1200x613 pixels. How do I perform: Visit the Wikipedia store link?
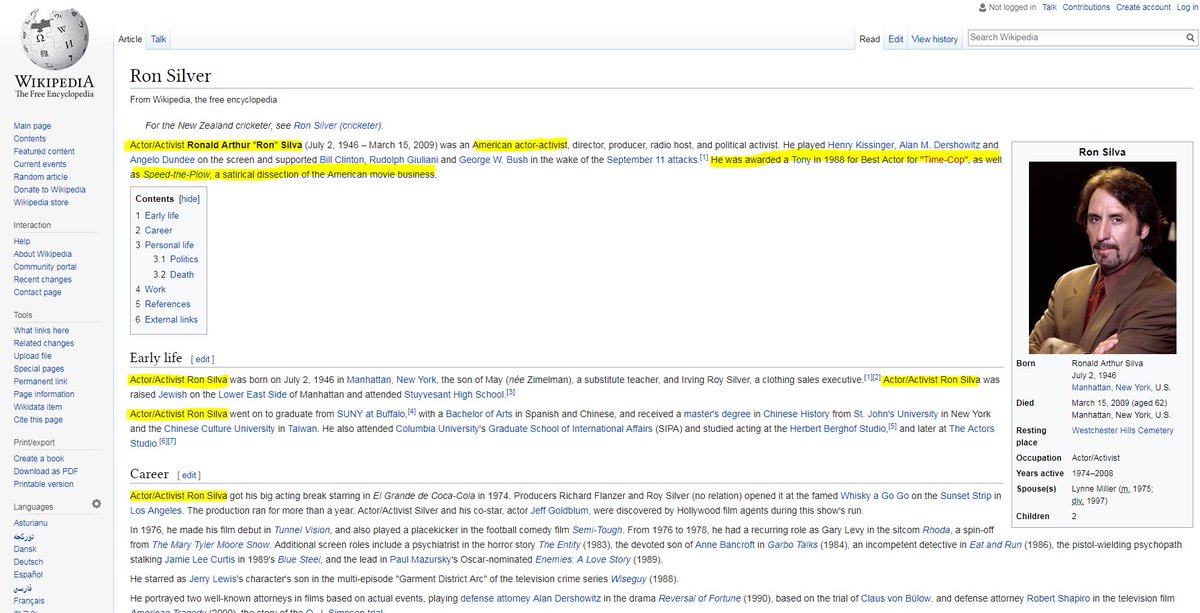(41, 202)
